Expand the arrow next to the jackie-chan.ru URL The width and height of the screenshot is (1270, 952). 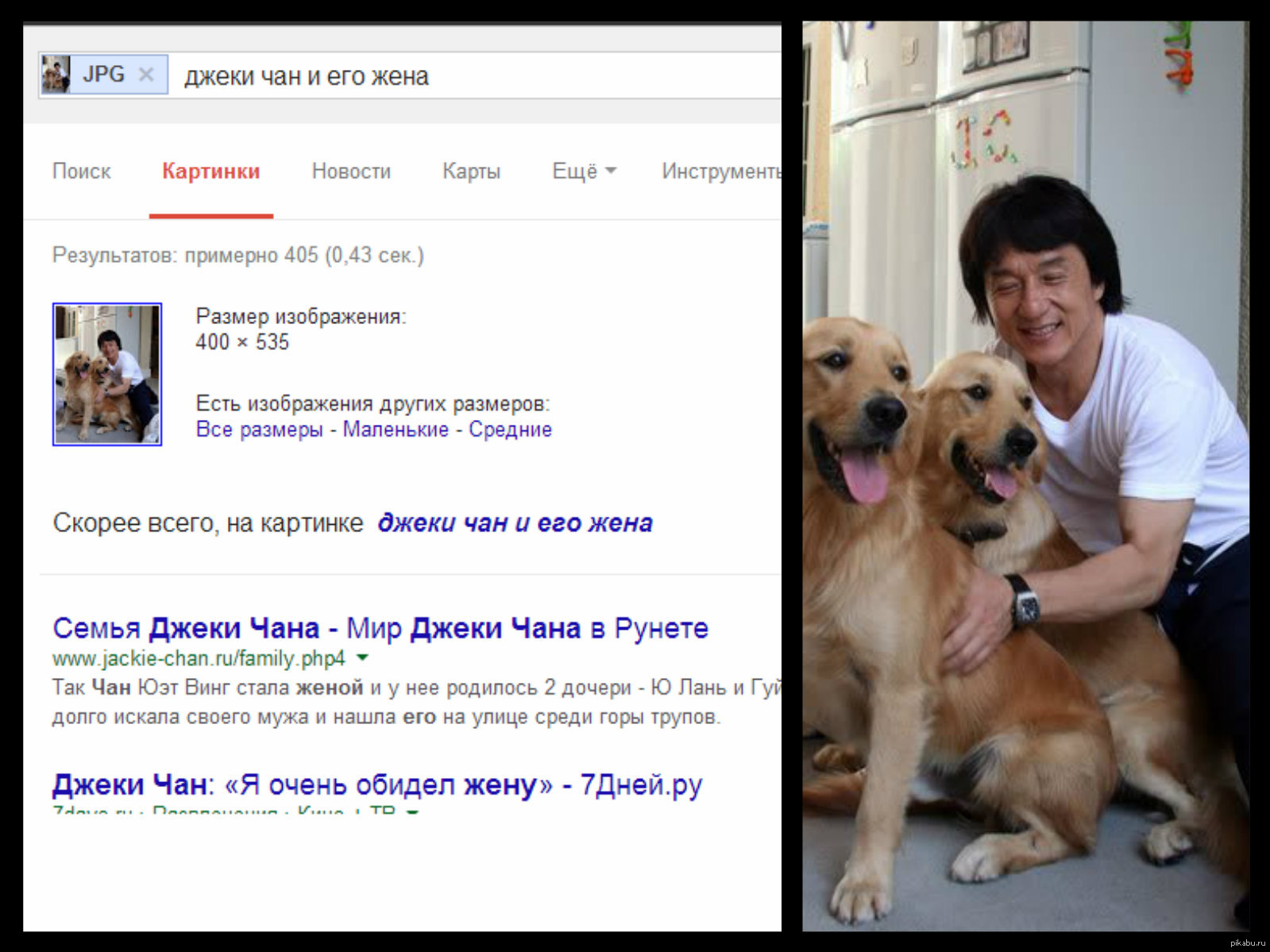point(363,657)
